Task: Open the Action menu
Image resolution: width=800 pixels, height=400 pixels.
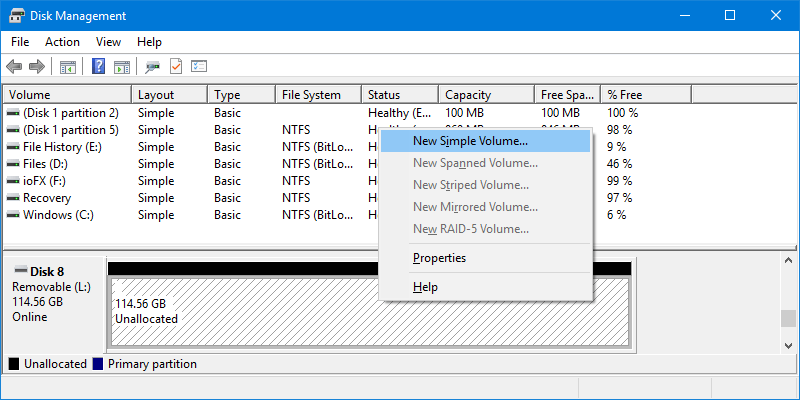Action: tap(62, 42)
